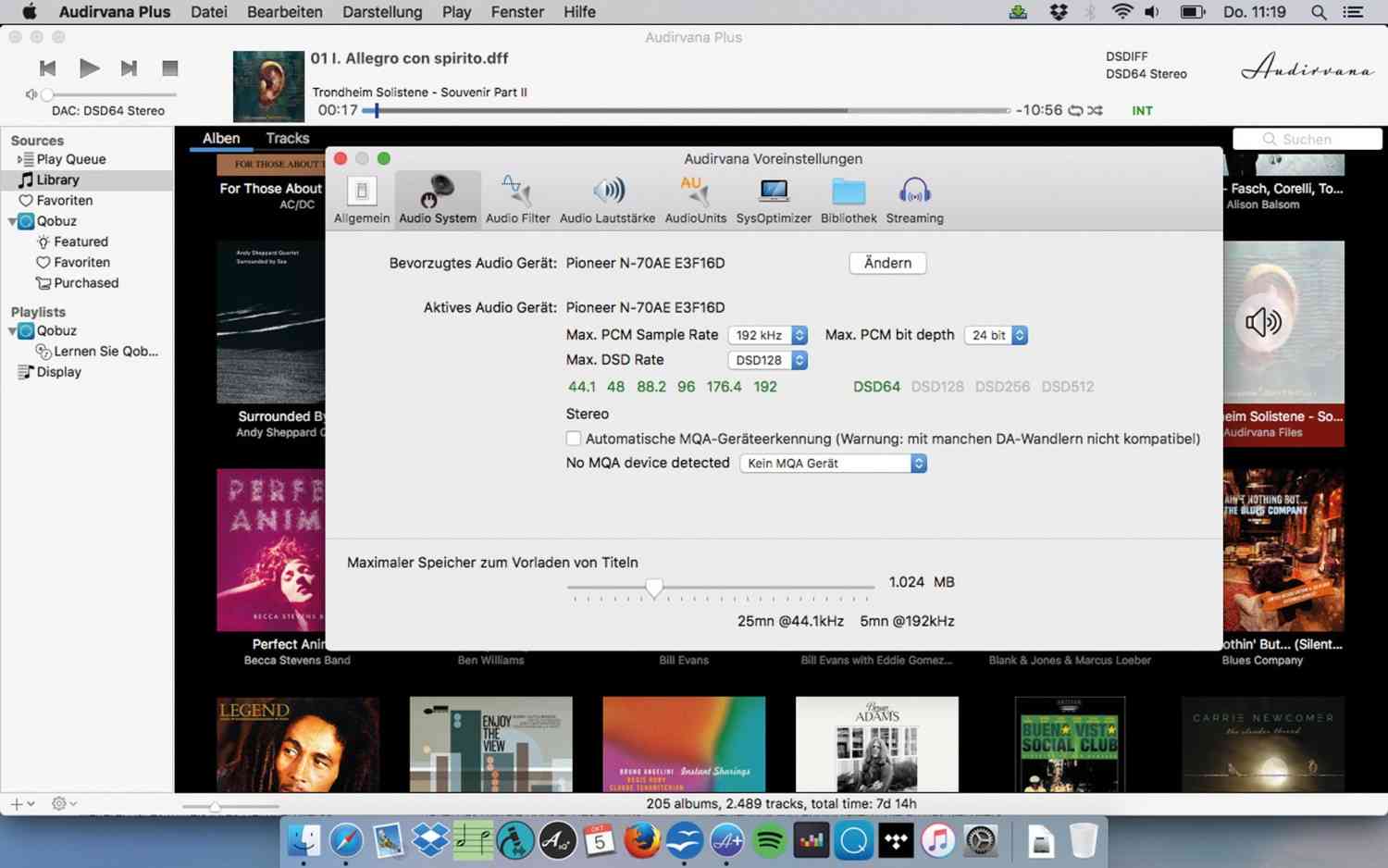Image resolution: width=1388 pixels, height=868 pixels.
Task: Start playback with the play button
Action: click(89, 68)
